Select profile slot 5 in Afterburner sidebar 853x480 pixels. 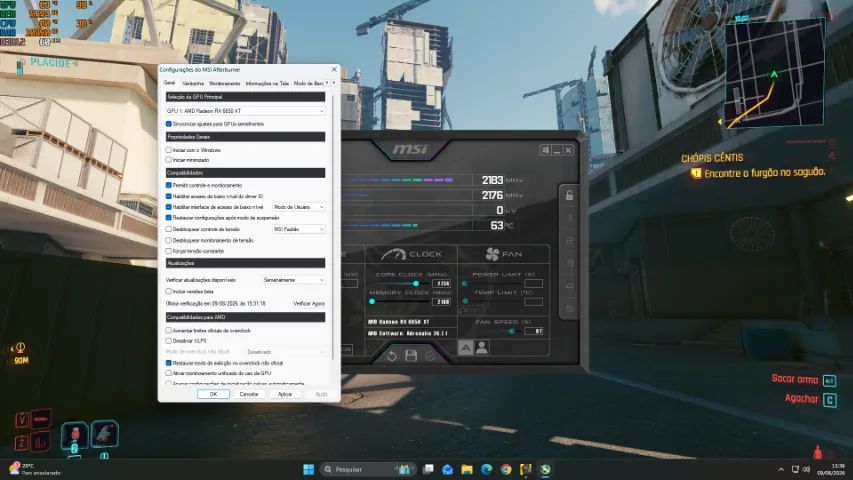[569, 309]
